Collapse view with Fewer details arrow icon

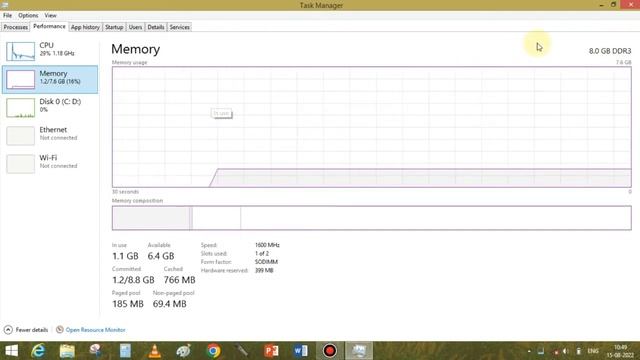[8, 329]
